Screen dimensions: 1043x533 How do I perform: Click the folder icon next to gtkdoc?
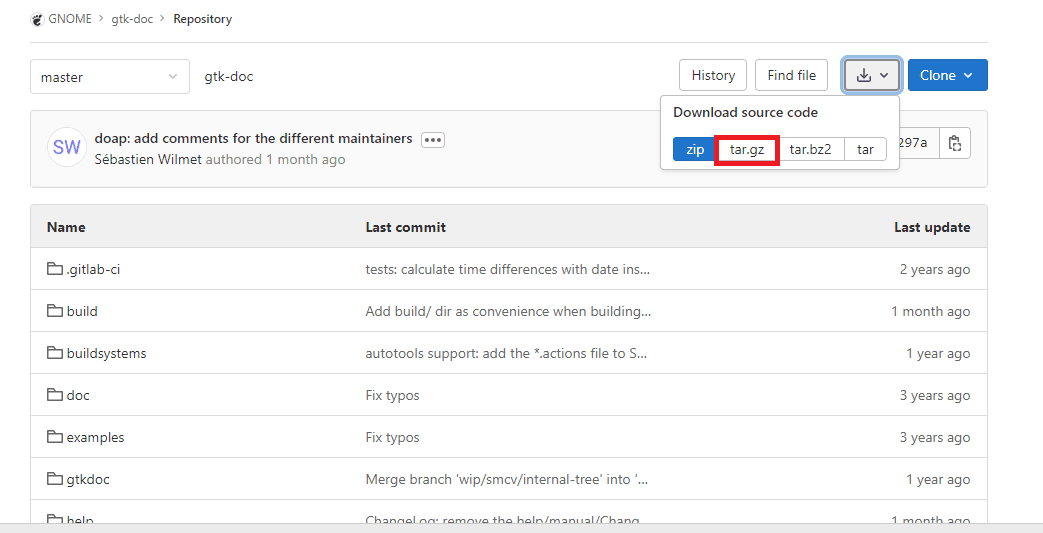(x=55, y=478)
